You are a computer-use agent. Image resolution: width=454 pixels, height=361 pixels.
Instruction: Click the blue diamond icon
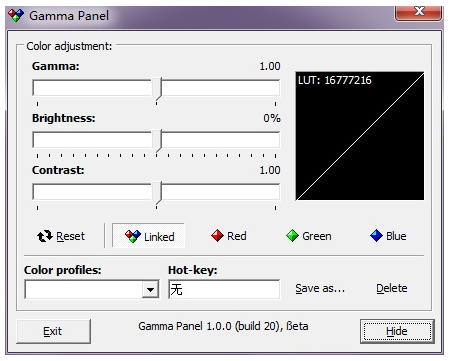pos(376,236)
